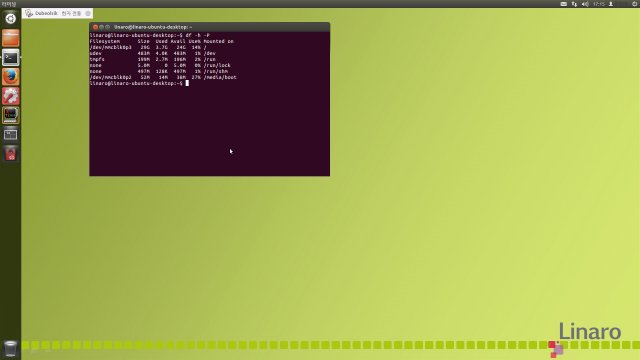Open the Trash at the launcher bottom

[11, 349]
